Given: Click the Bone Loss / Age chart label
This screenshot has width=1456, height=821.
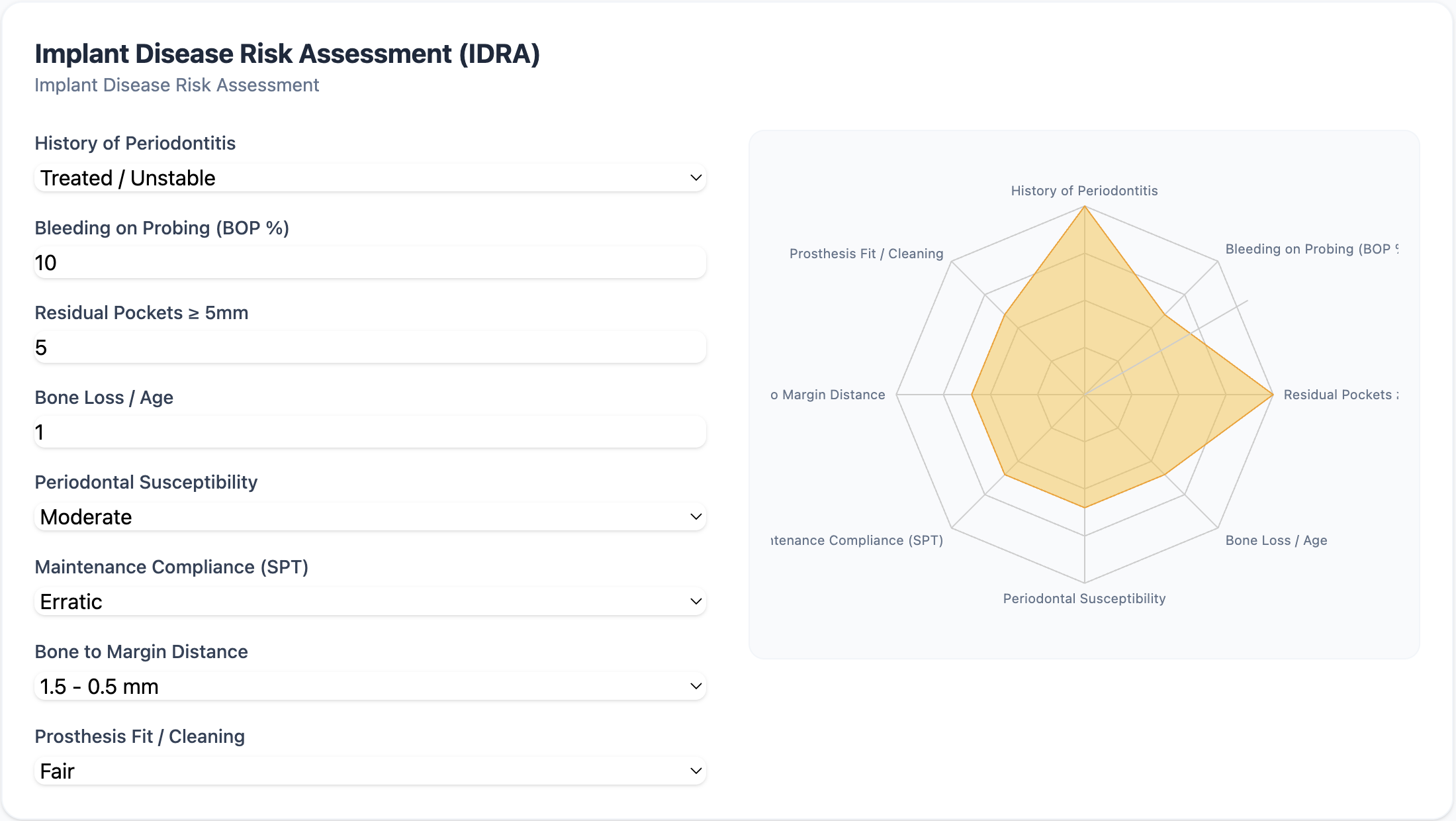Looking at the screenshot, I should tap(1276, 540).
